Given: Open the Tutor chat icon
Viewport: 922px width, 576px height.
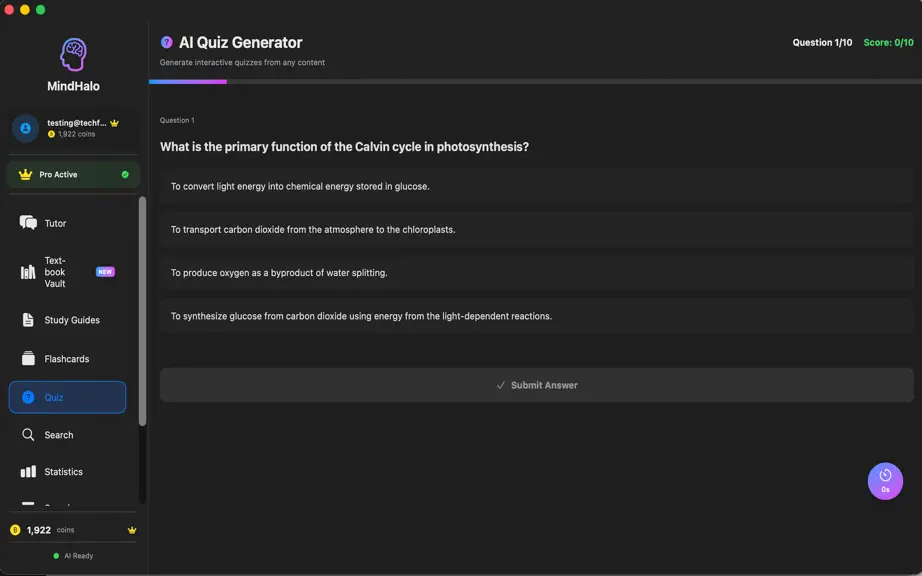Looking at the screenshot, I should [28, 223].
